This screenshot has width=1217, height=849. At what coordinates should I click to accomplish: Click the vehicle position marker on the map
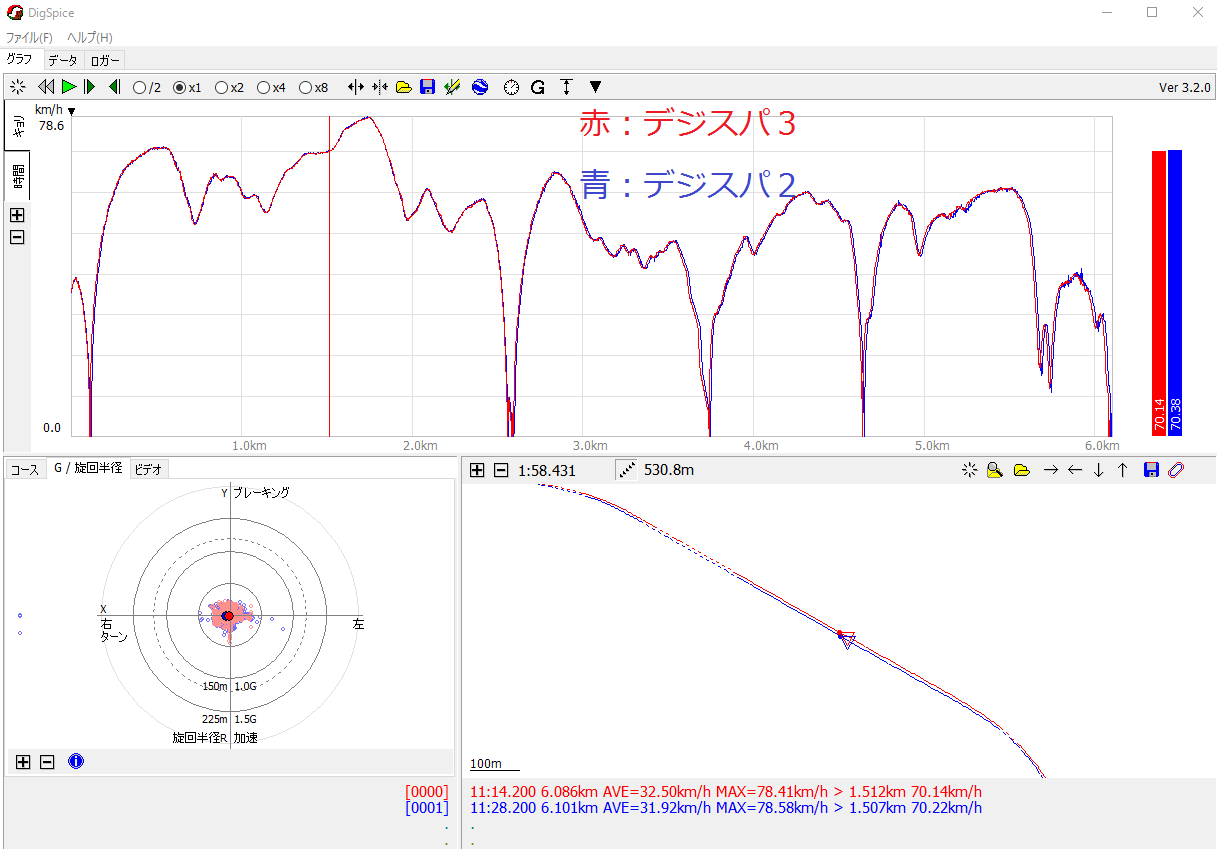tap(846, 638)
